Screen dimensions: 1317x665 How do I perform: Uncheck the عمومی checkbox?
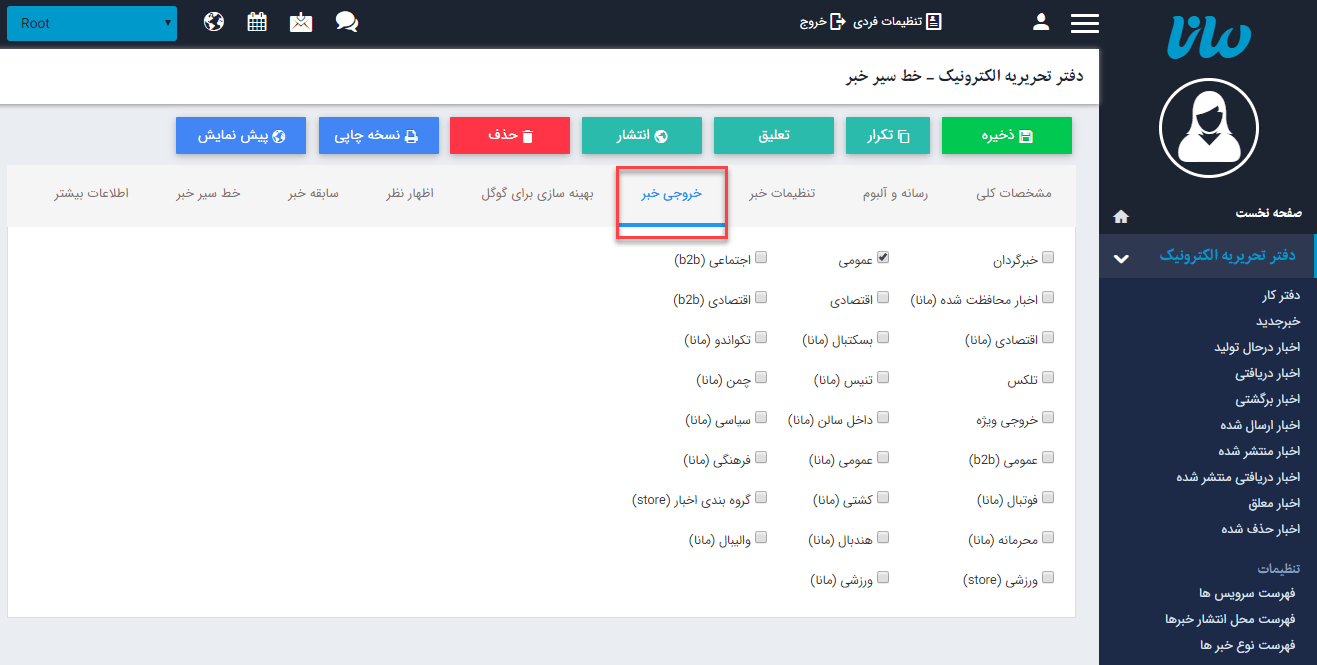coord(882,257)
